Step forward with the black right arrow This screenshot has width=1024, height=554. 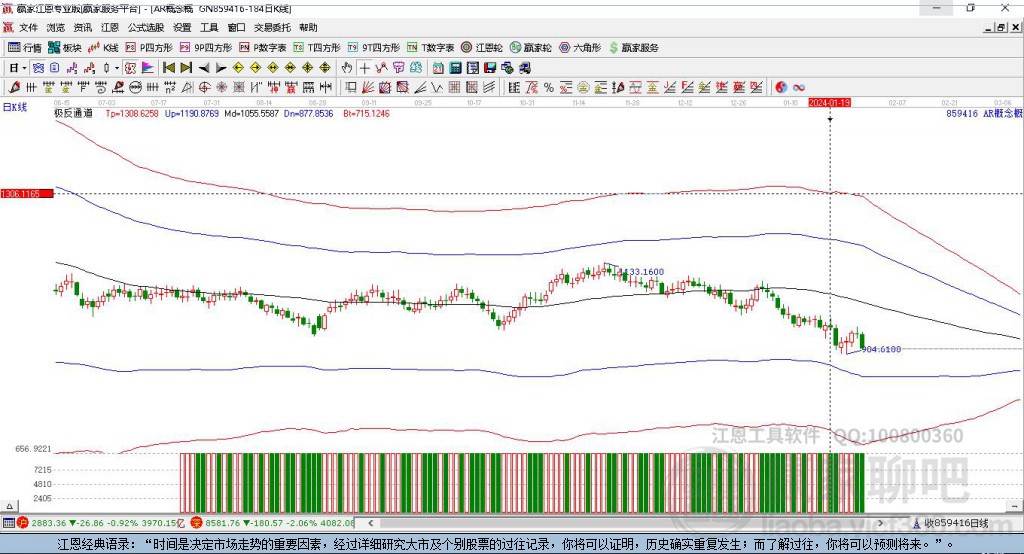coord(221,68)
